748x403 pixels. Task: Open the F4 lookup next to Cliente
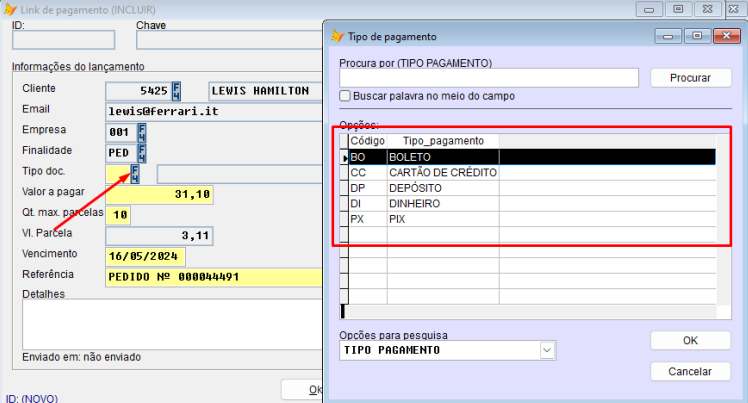(x=176, y=91)
